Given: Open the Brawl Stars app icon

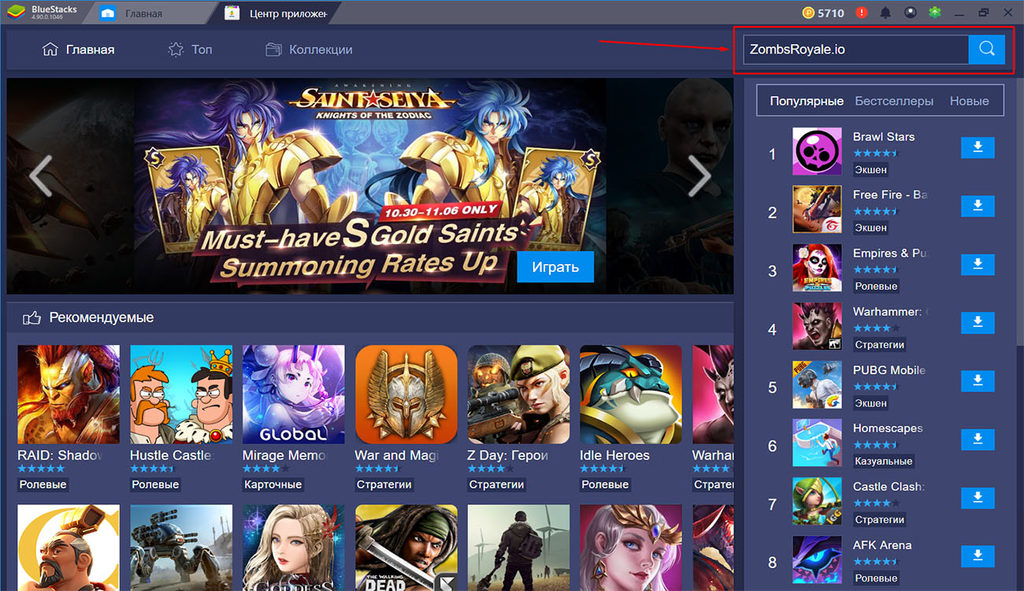Looking at the screenshot, I should [817, 152].
